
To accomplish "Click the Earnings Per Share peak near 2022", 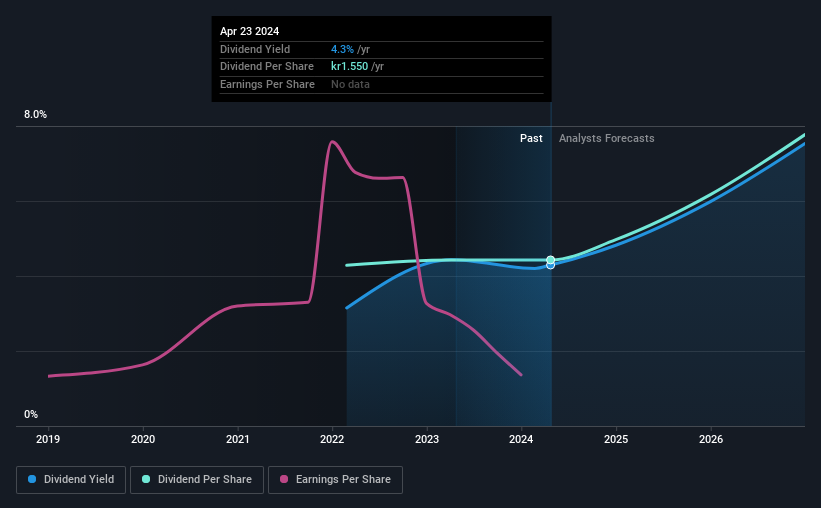I will pyautogui.click(x=331, y=141).
